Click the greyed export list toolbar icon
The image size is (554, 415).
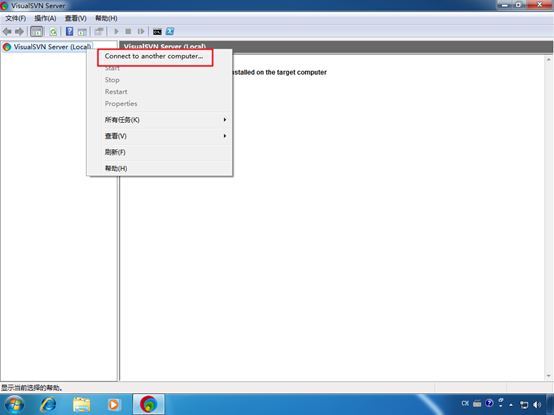(99, 31)
